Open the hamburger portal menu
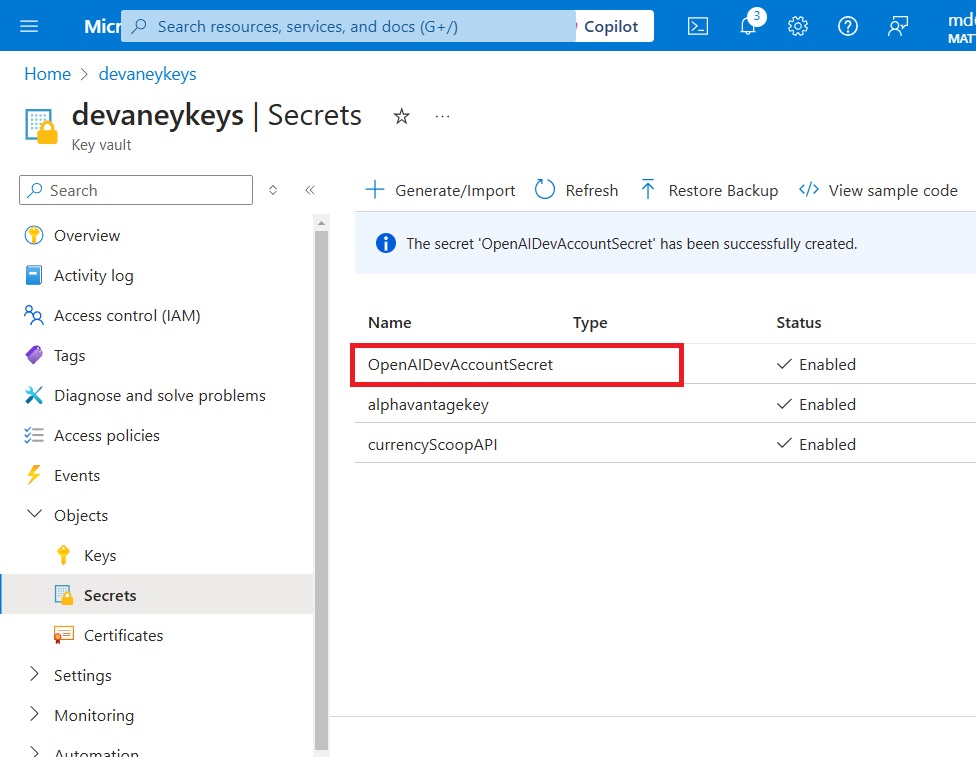Image resolution: width=976 pixels, height=757 pixels. [29, 26]
